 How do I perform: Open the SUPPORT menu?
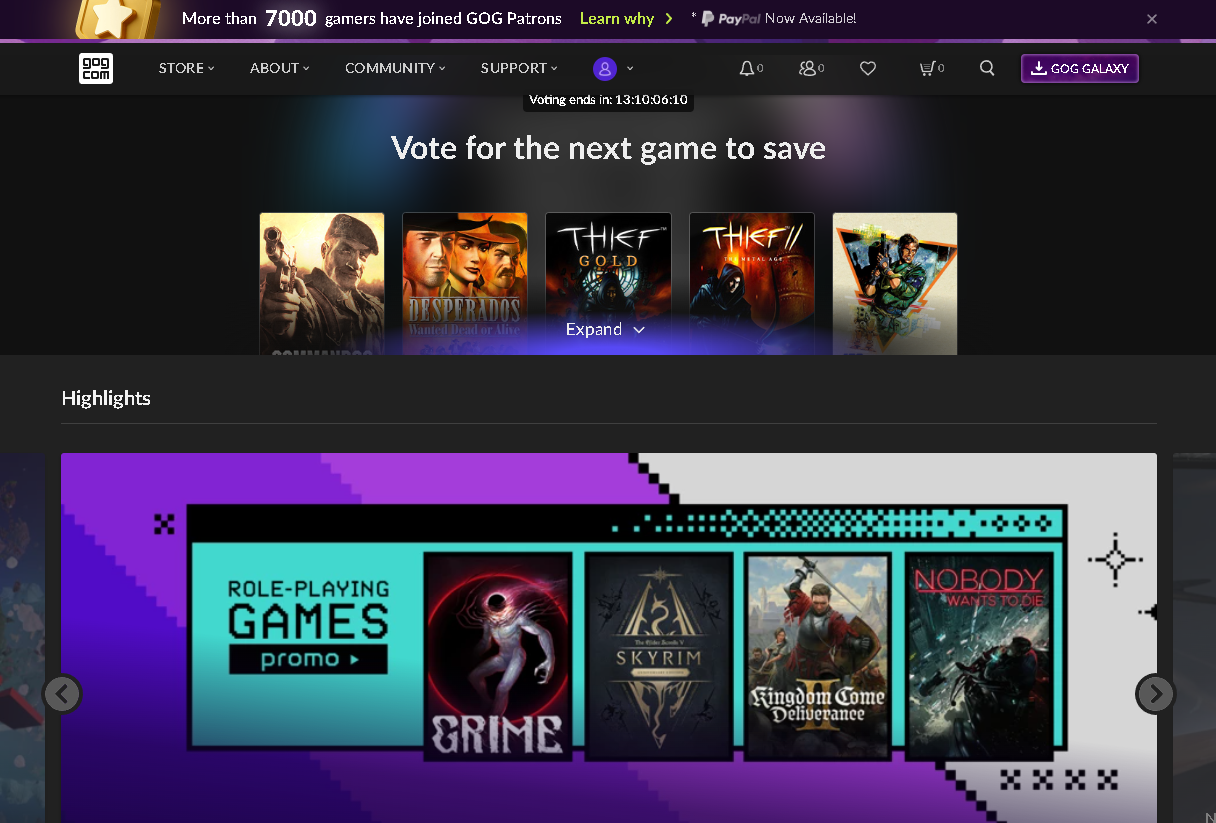(x=519, y=68)
